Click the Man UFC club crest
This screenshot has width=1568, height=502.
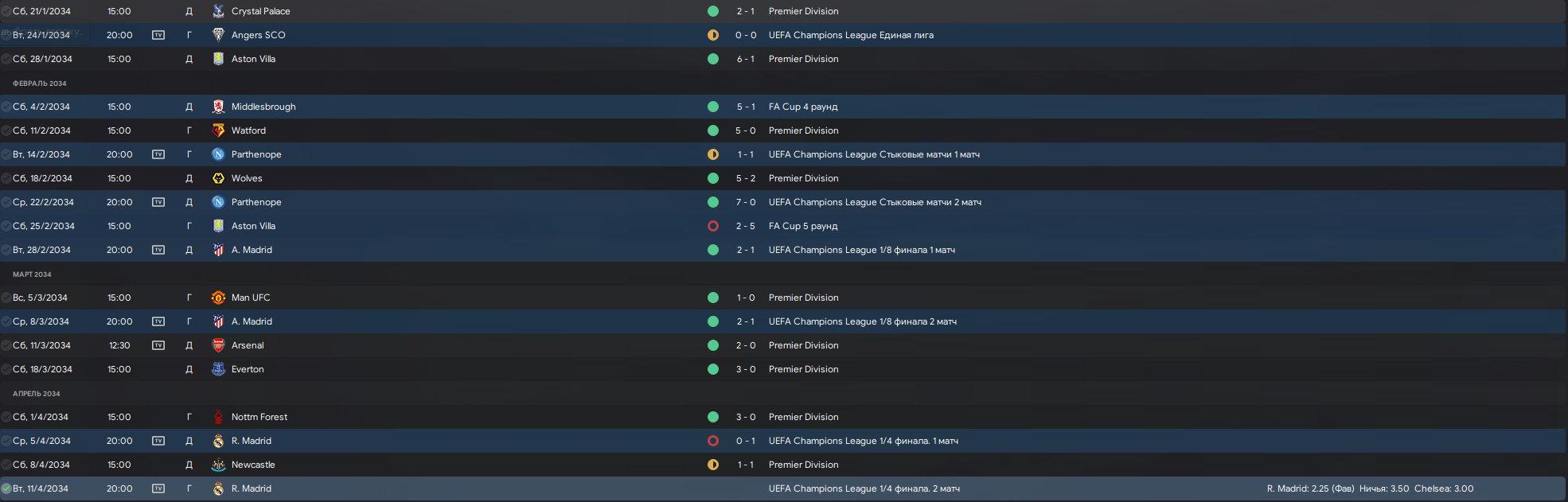click(218, 298)
